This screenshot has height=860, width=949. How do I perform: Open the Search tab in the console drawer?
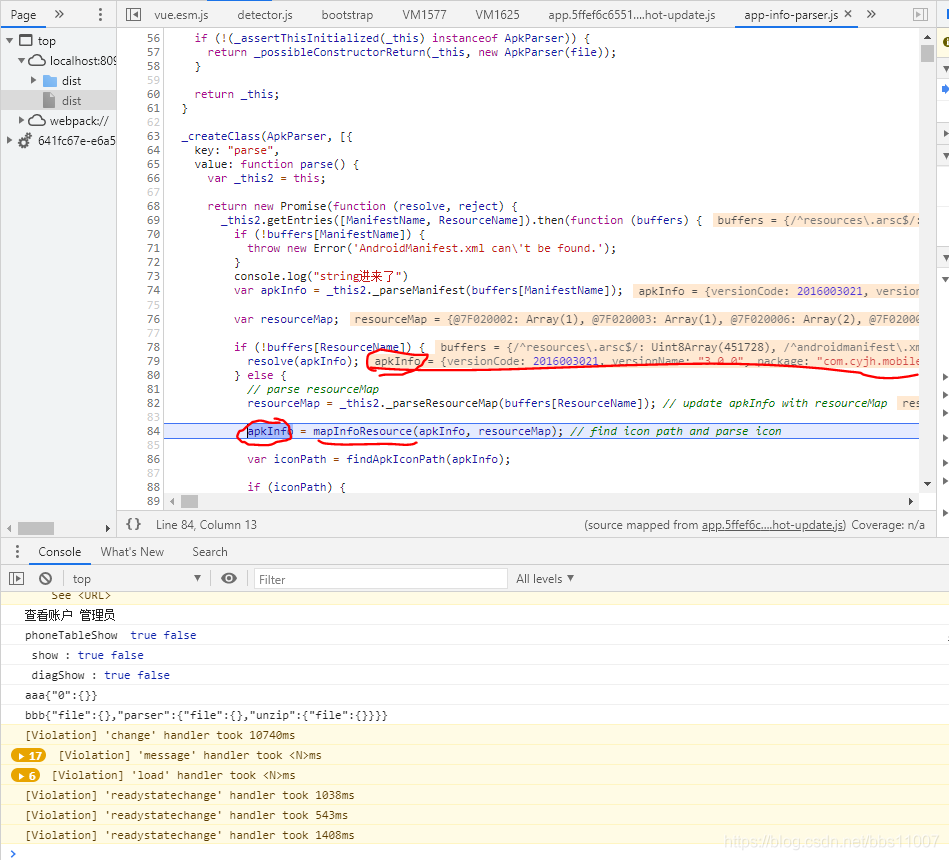coord(209,551)
